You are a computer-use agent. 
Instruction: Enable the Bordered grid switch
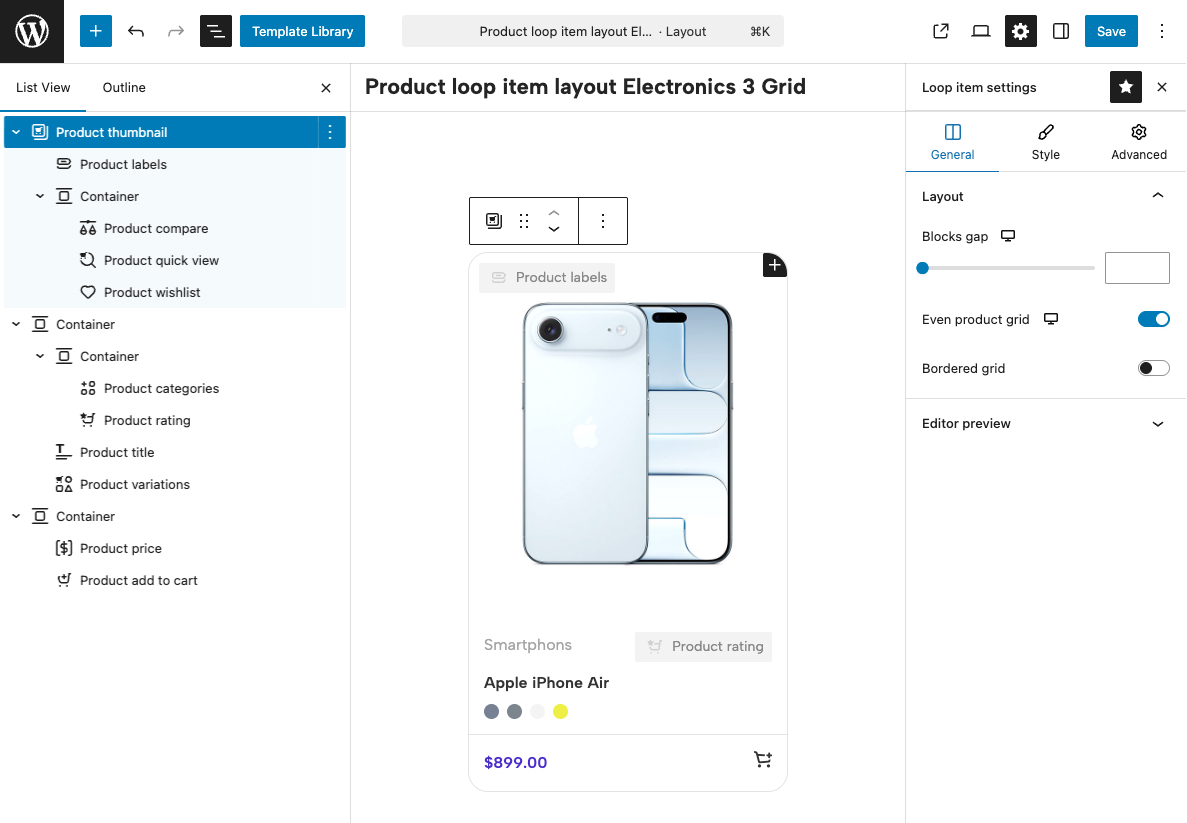1153,368
